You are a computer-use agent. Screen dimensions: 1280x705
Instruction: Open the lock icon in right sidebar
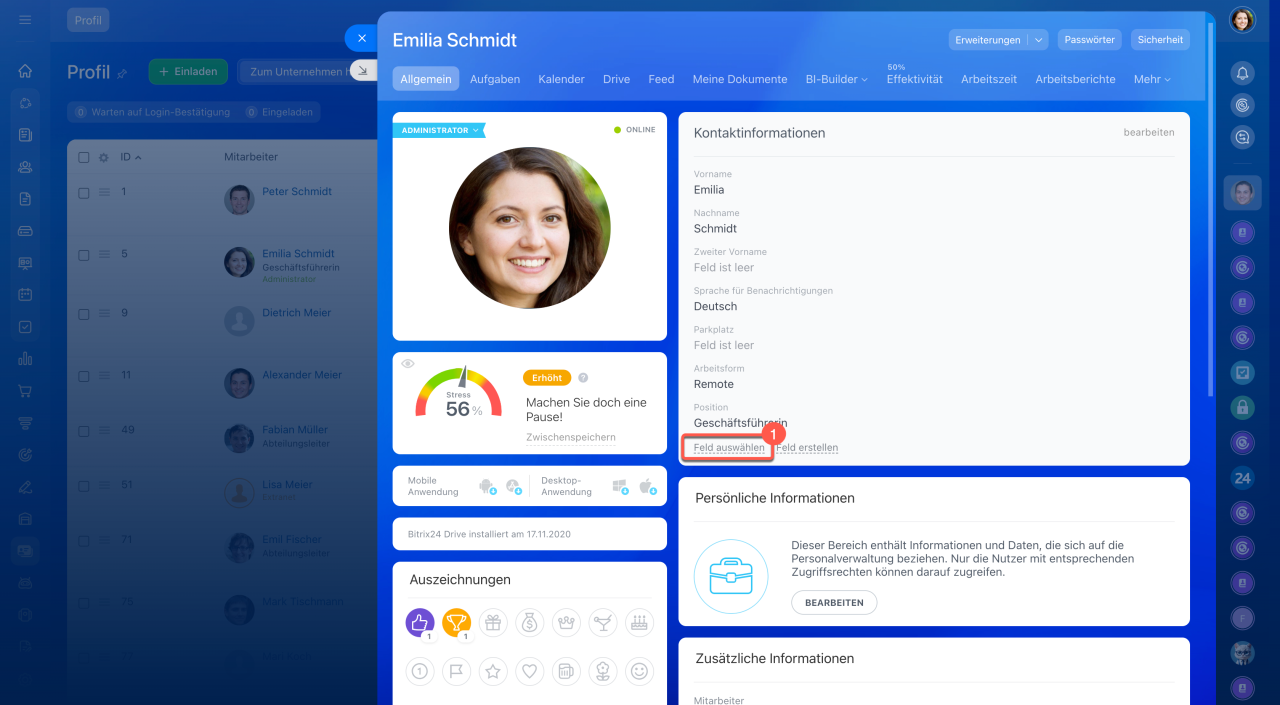coord(1242,407)
